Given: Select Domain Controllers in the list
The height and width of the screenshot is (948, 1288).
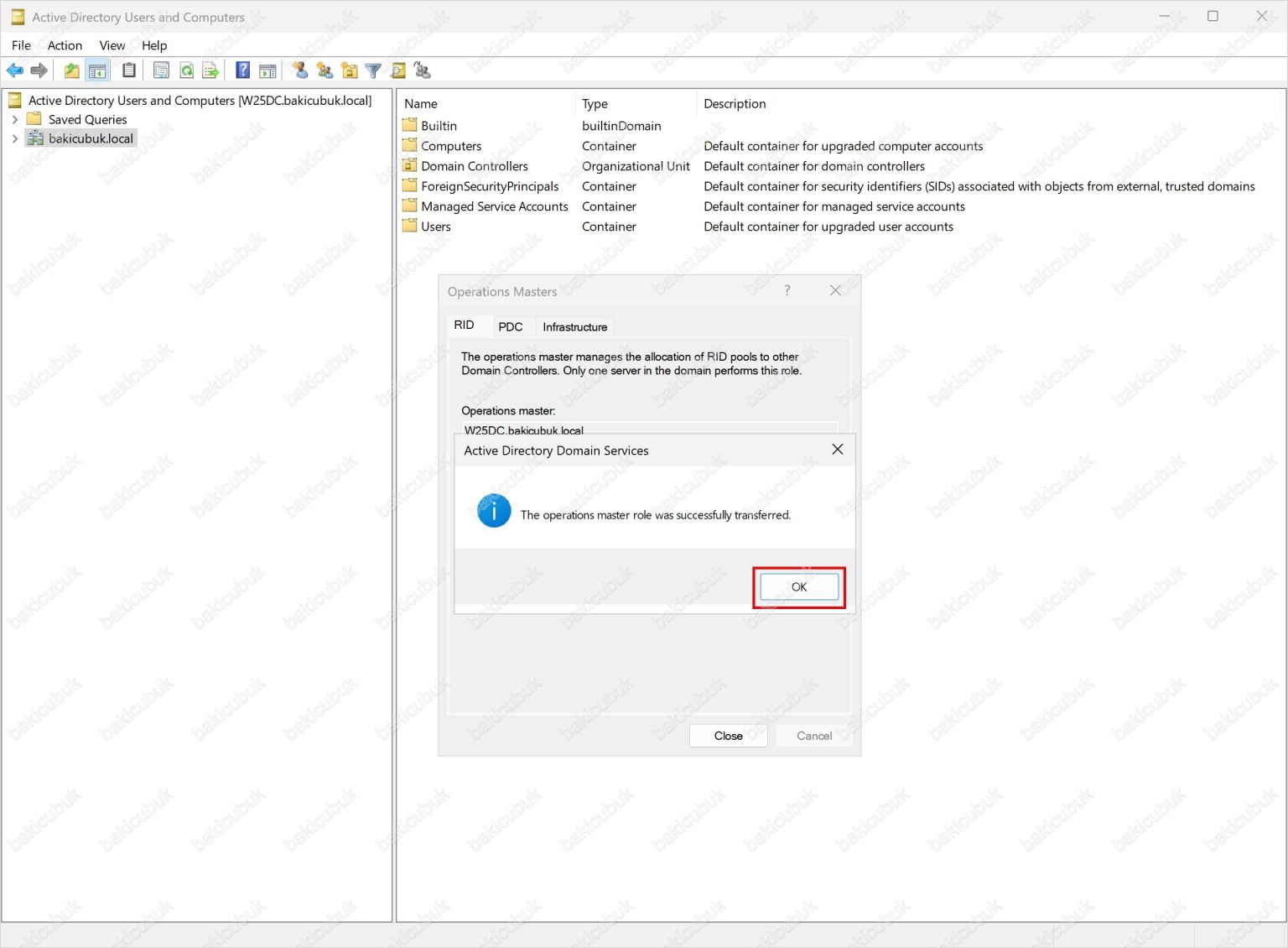Looking at the screenshot, I should [475, 165].
